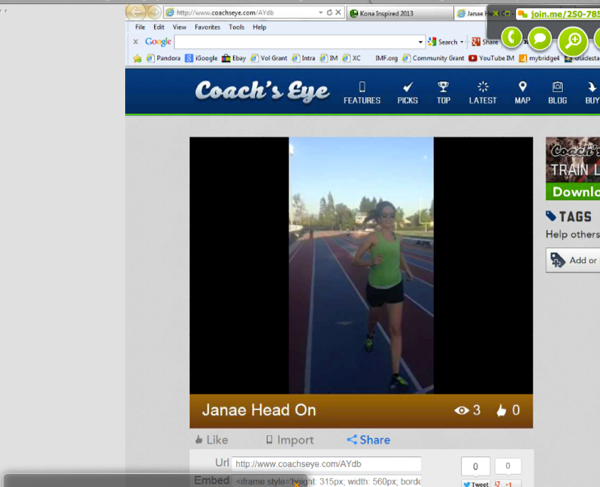
Task: Open the Intra bookmark
Action: [x=303, y=58]
